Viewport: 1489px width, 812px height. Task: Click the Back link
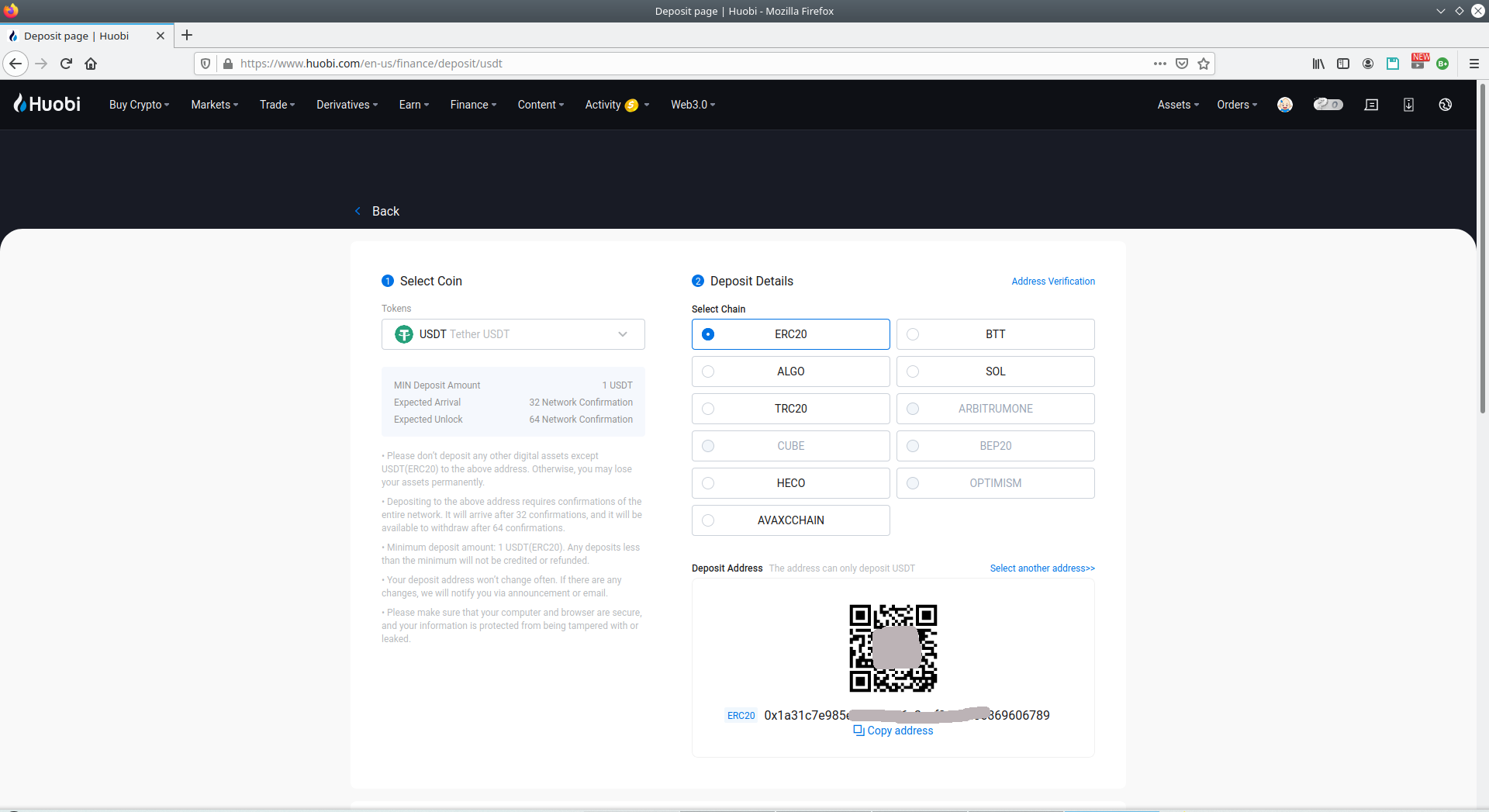378,211
